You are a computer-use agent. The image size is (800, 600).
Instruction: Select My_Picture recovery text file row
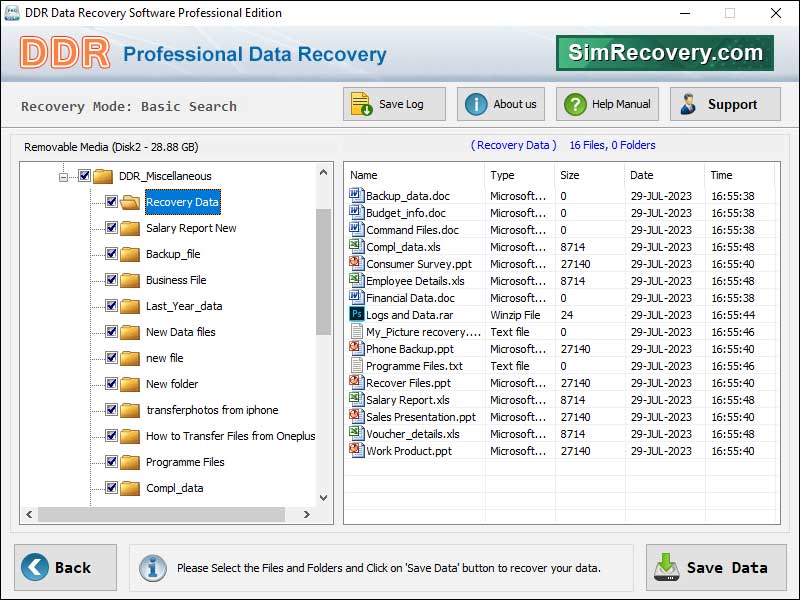pos(560,332)
